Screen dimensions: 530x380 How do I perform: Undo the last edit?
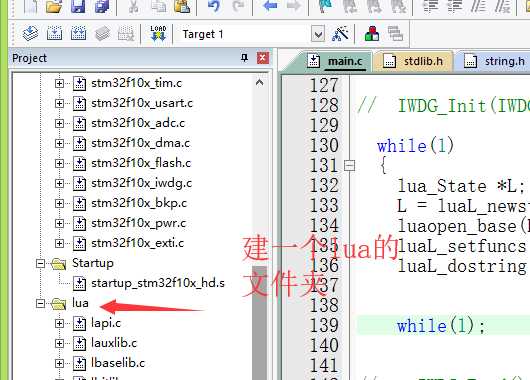214,6
